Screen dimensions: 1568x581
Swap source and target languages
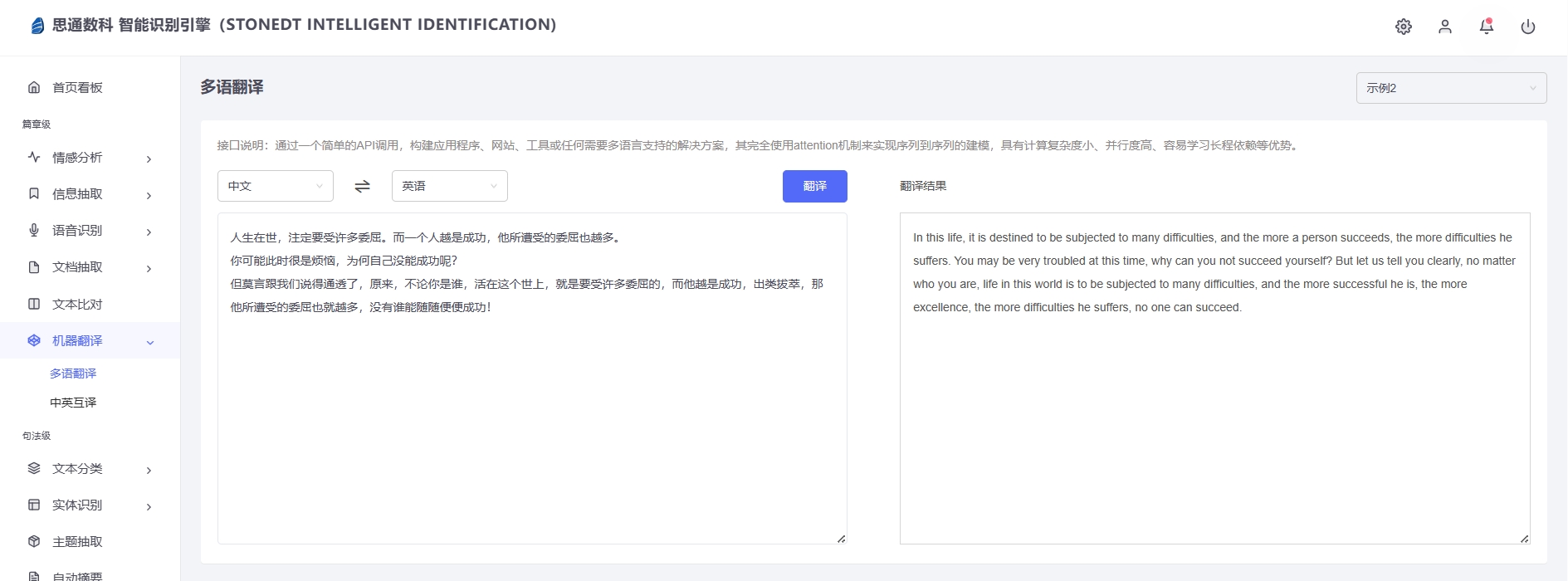point(362,187)
